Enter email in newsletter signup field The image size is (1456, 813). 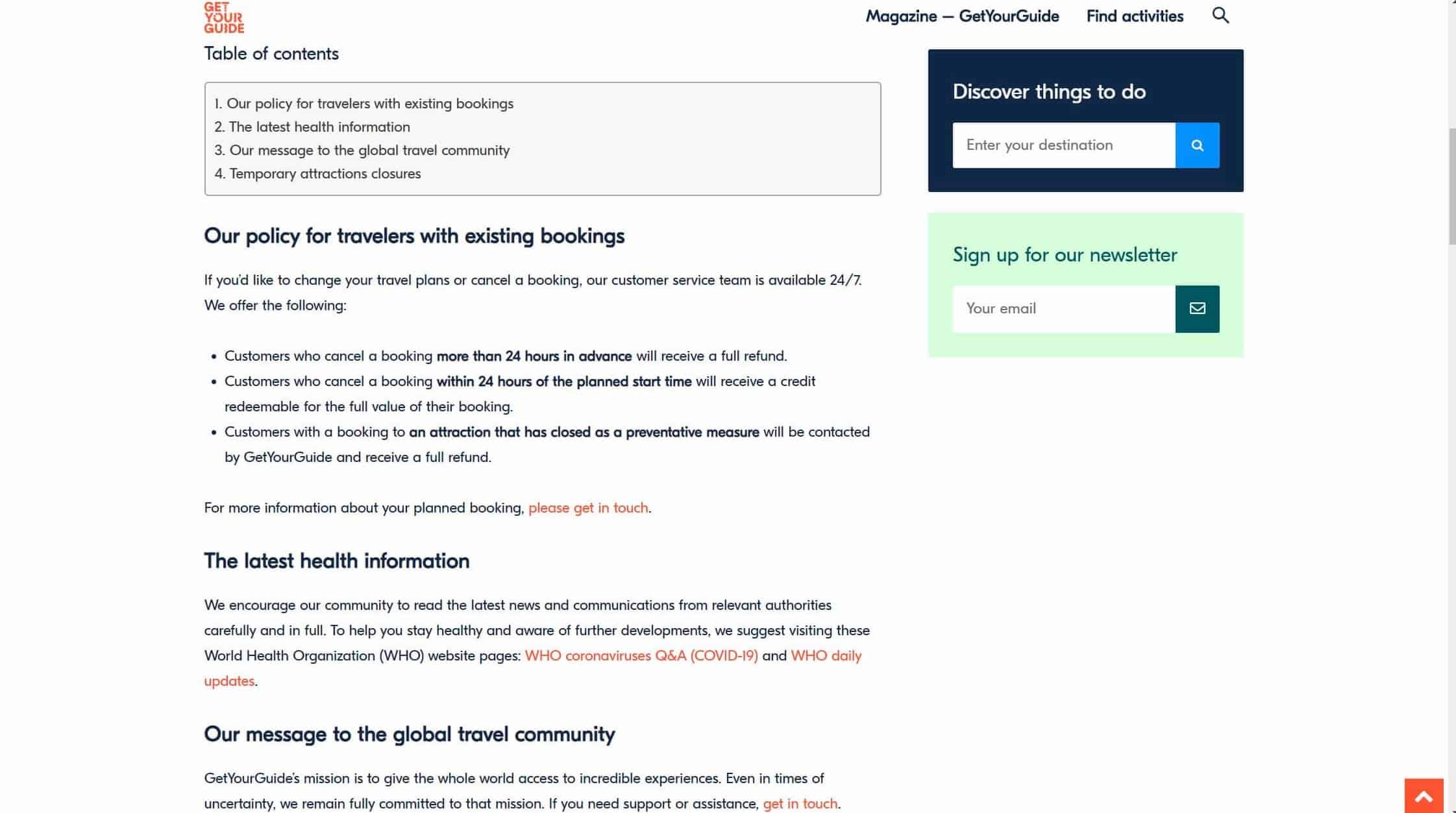pyautogui.click(x=1063, y=308)
